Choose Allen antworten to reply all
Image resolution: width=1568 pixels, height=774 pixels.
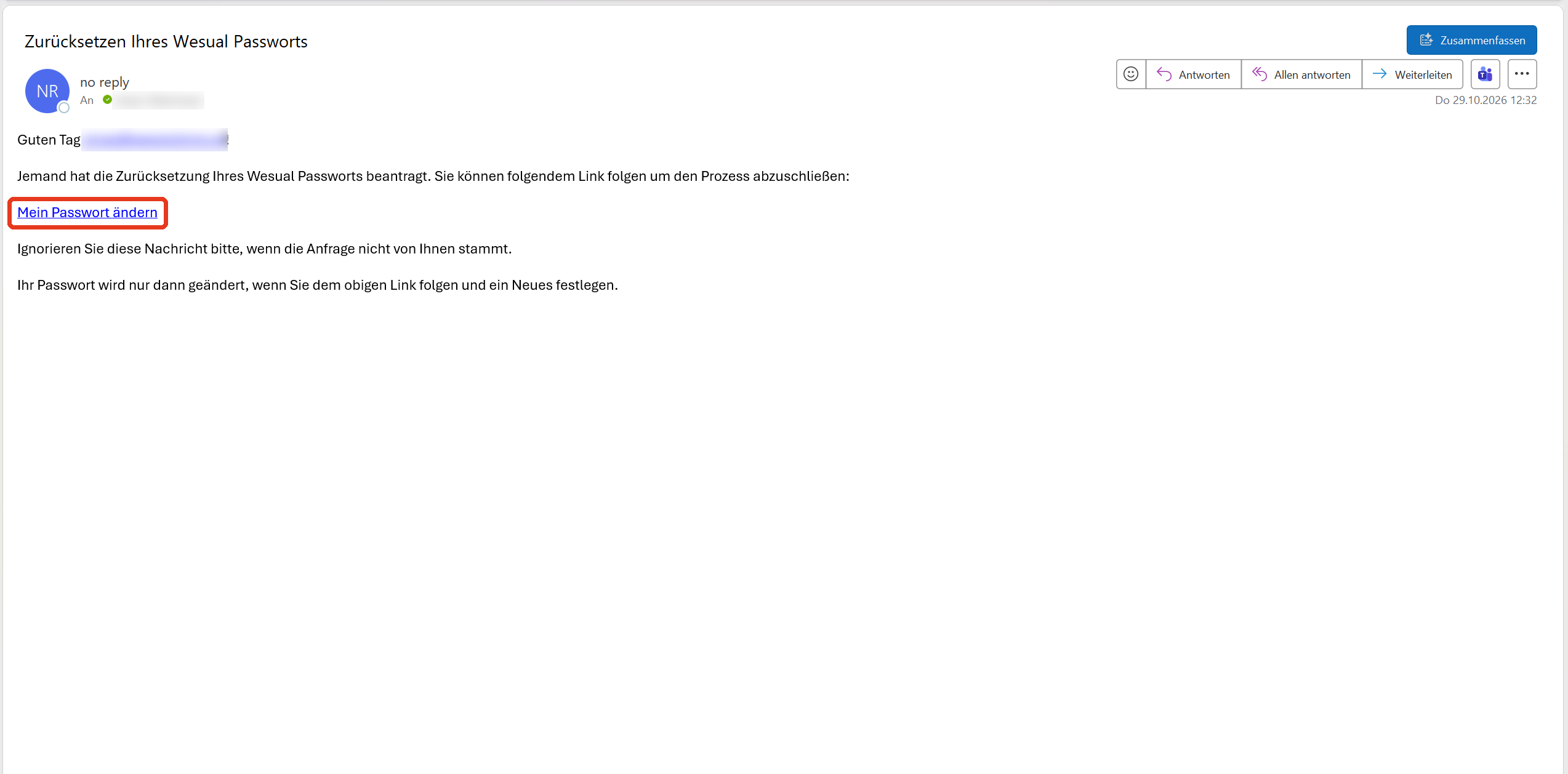point(1301,74)
